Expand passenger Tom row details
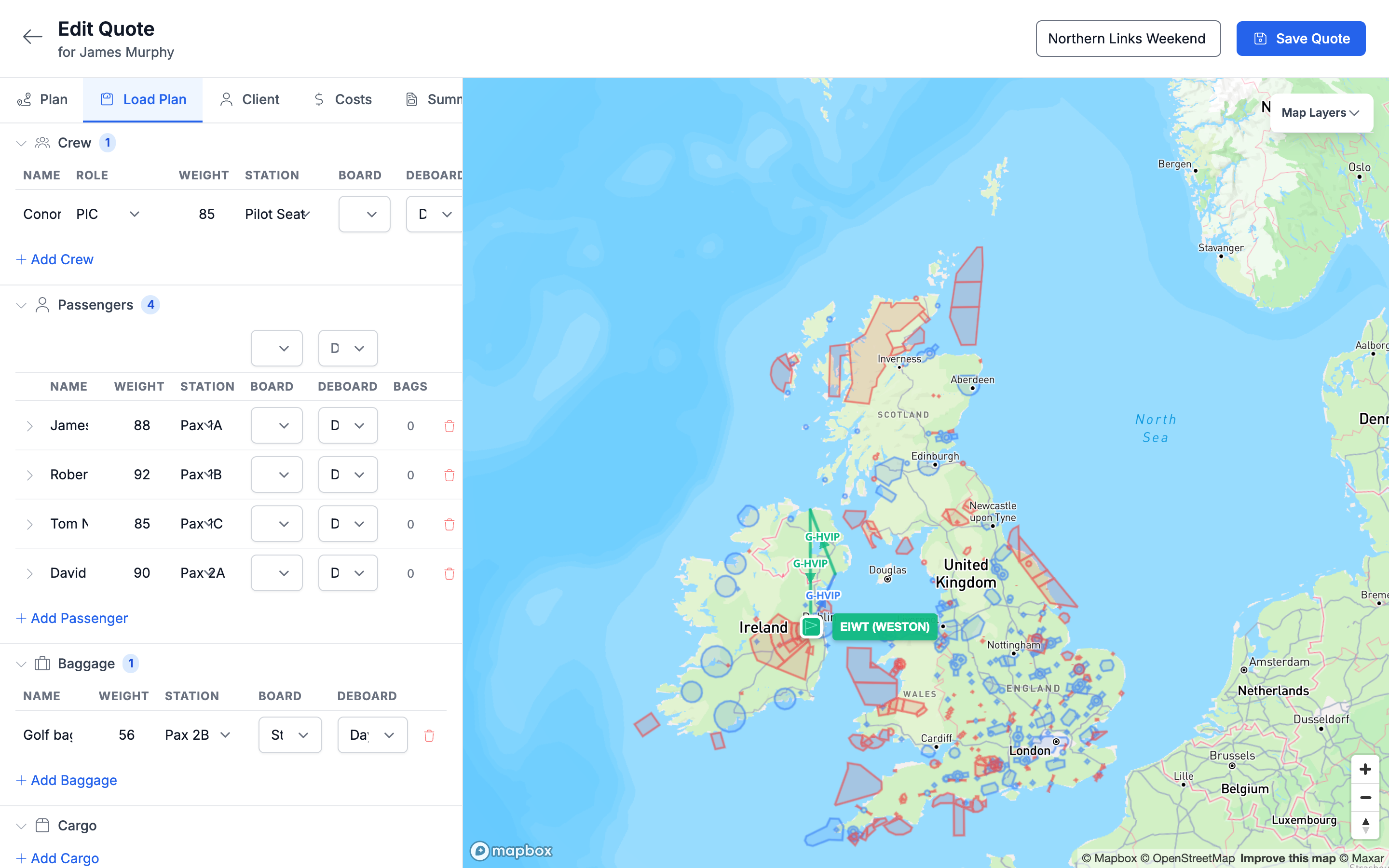Viewport: 1389px width, 868px height. [x=29, y=524]
